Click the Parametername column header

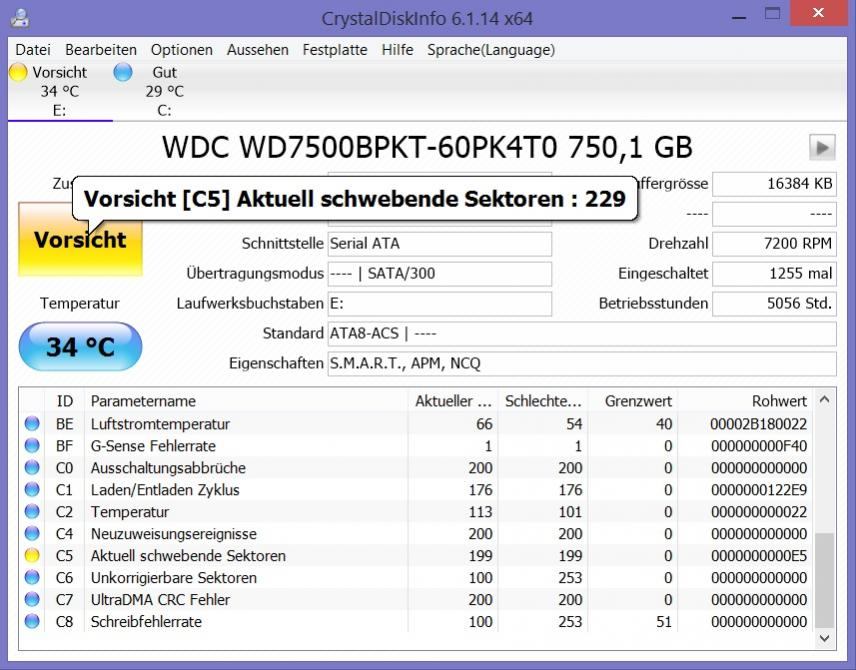(x=246, y=401)
